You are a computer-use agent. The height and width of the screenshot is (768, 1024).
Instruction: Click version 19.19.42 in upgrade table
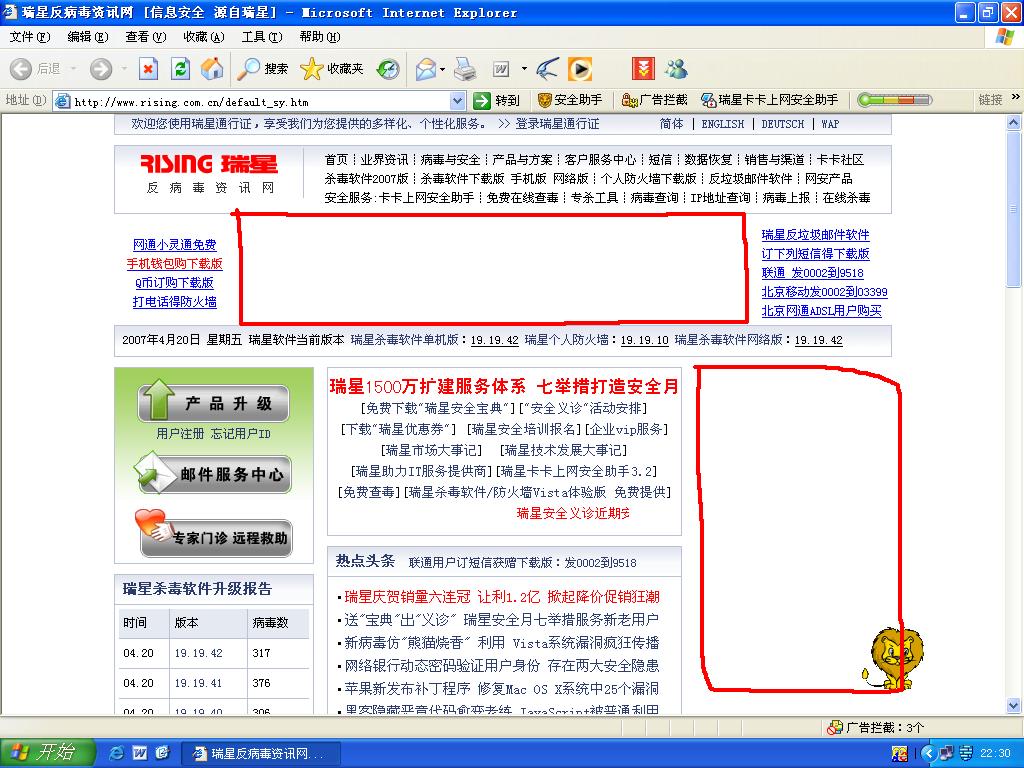199,653
